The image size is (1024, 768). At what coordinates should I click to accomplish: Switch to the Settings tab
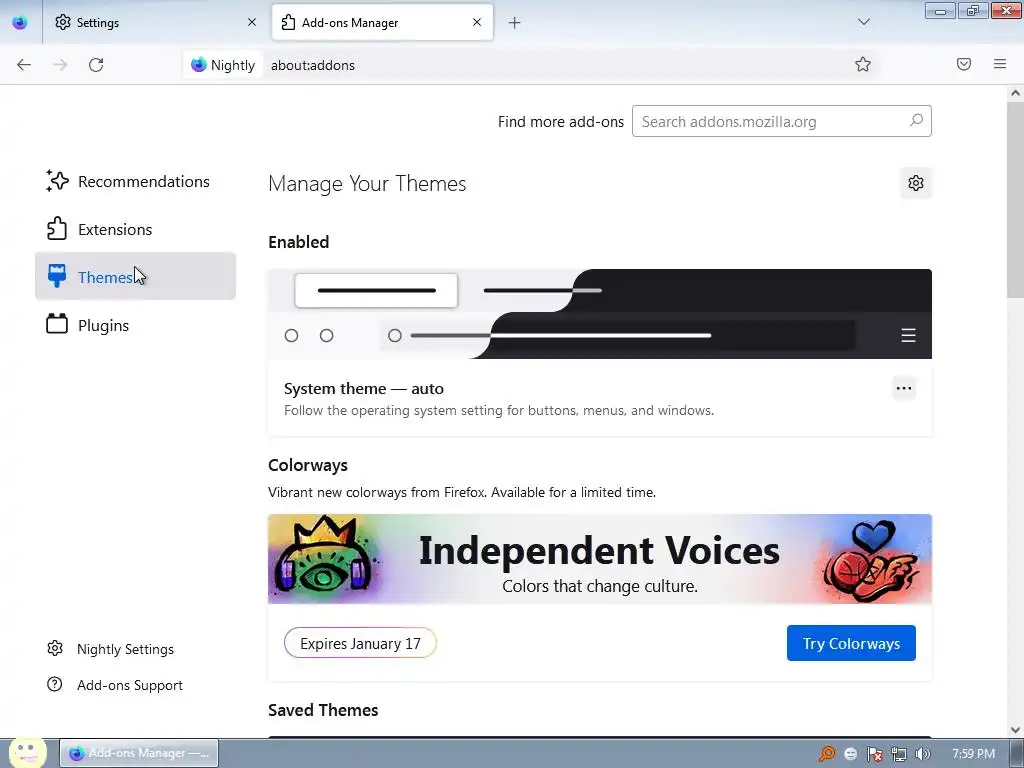(x=155, y=23)
